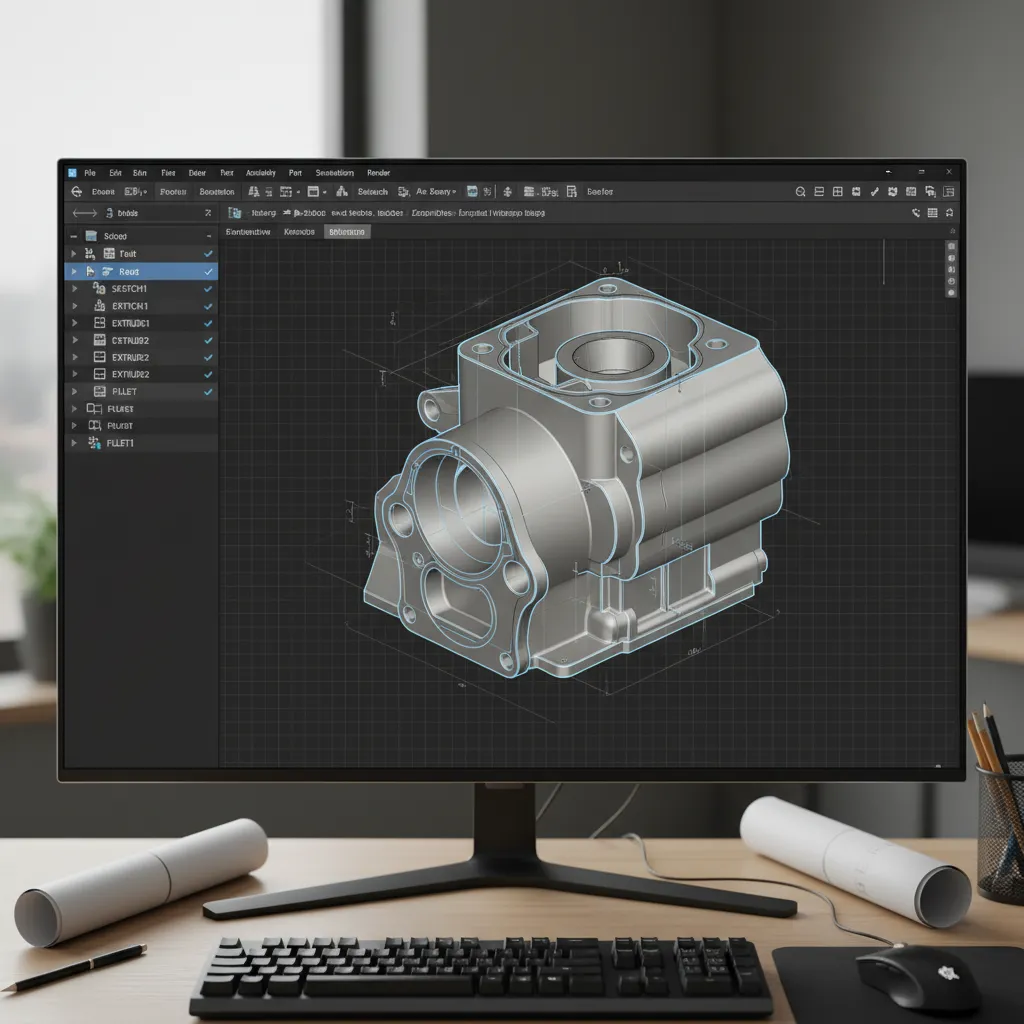
Task: Expand the EXTICH1 tree node arrow
Action: click(x=73, y=306)
